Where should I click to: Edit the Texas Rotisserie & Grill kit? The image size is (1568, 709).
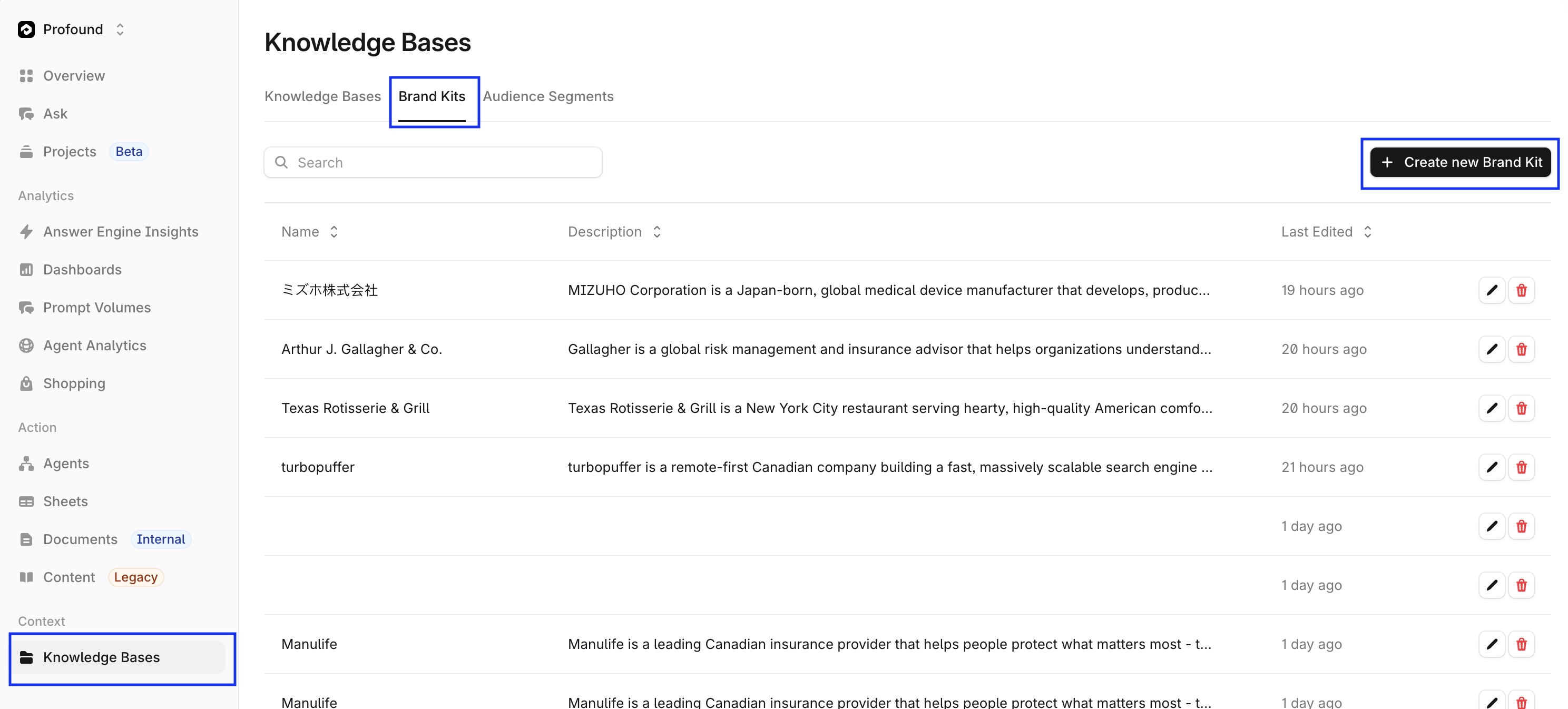click(x=1491, y=408)
